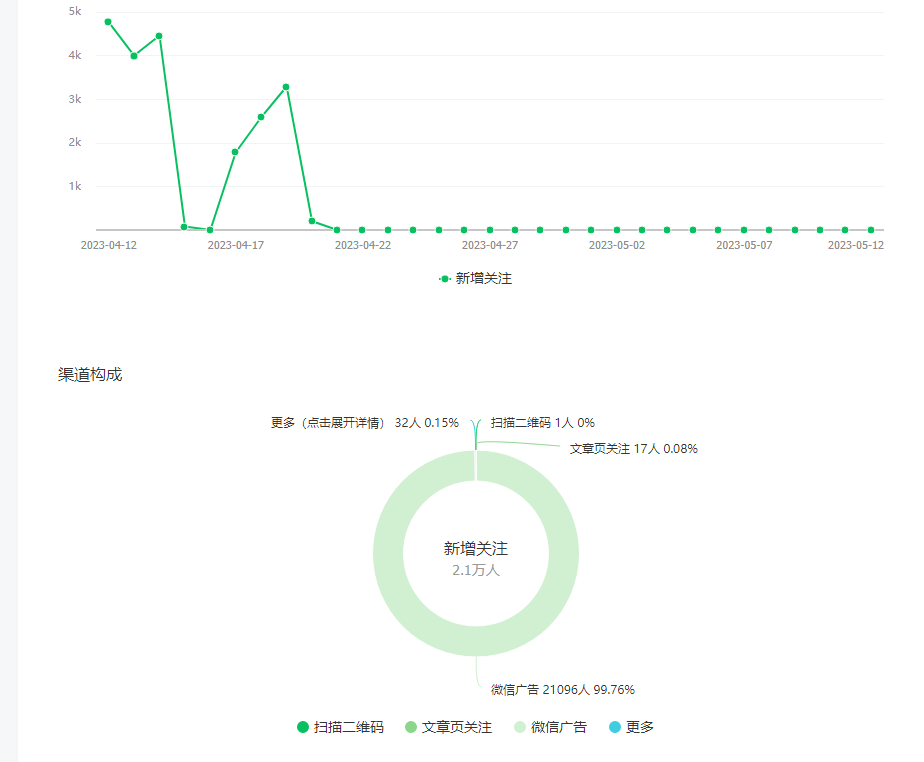
Task: Toggle 文章页关注 legend item
Action: tap(448, 727)
